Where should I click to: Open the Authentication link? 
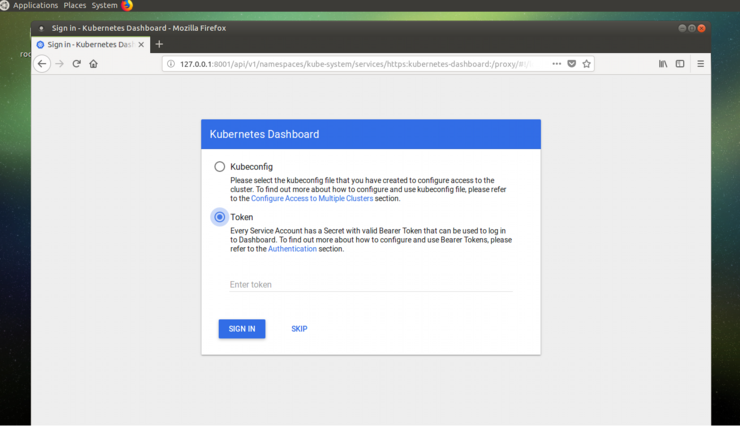(x=292, y=249)
